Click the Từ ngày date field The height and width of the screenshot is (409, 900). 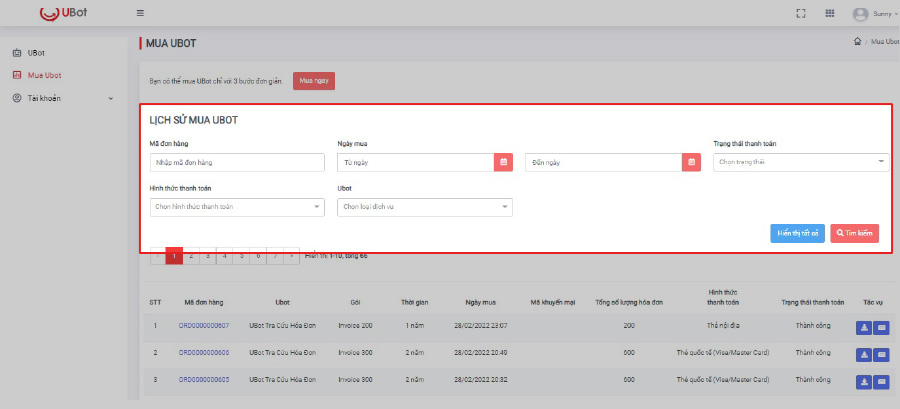[x=416, y=162]
